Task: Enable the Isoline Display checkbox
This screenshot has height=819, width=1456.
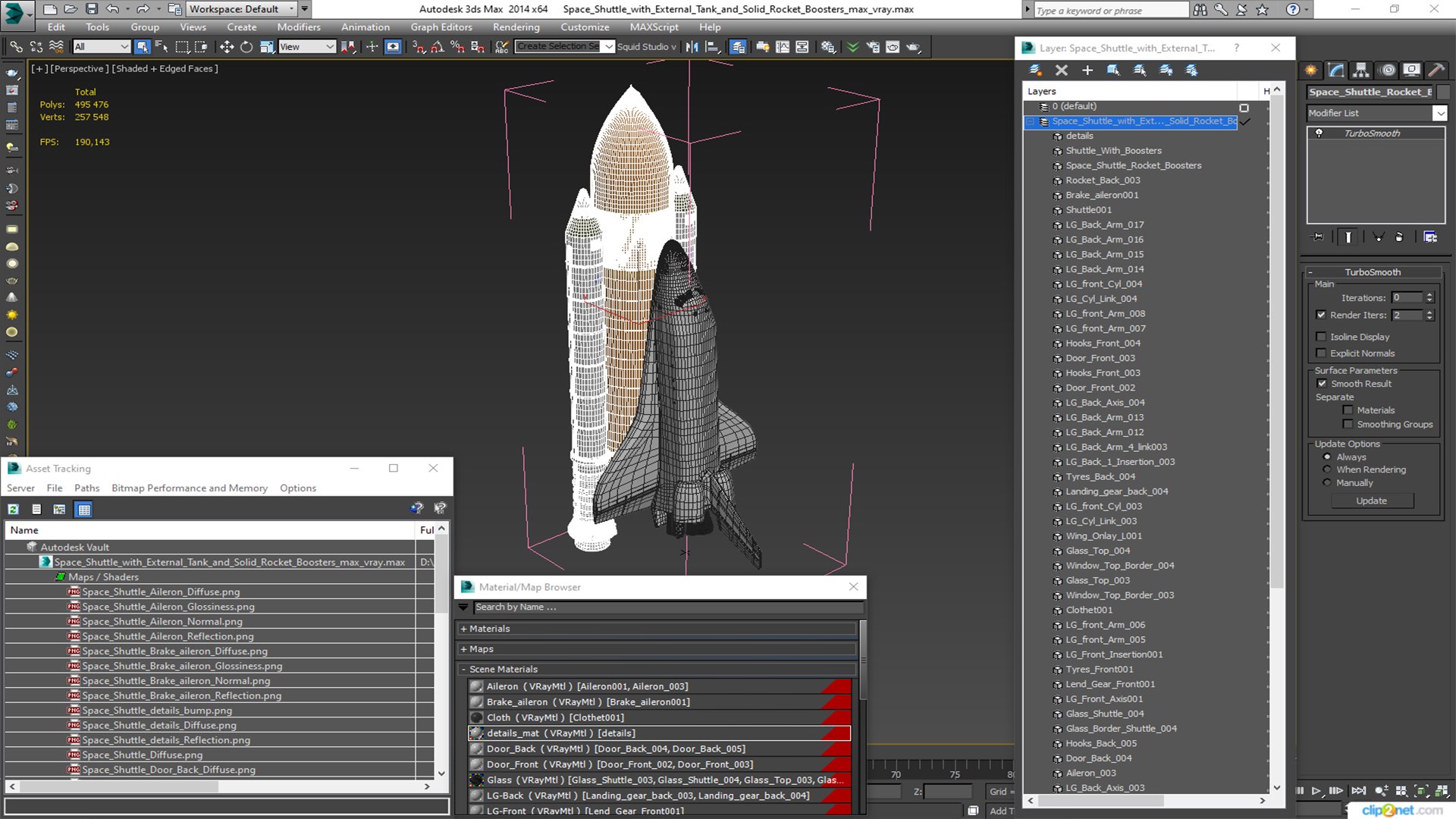Action: coord(1321,337)
